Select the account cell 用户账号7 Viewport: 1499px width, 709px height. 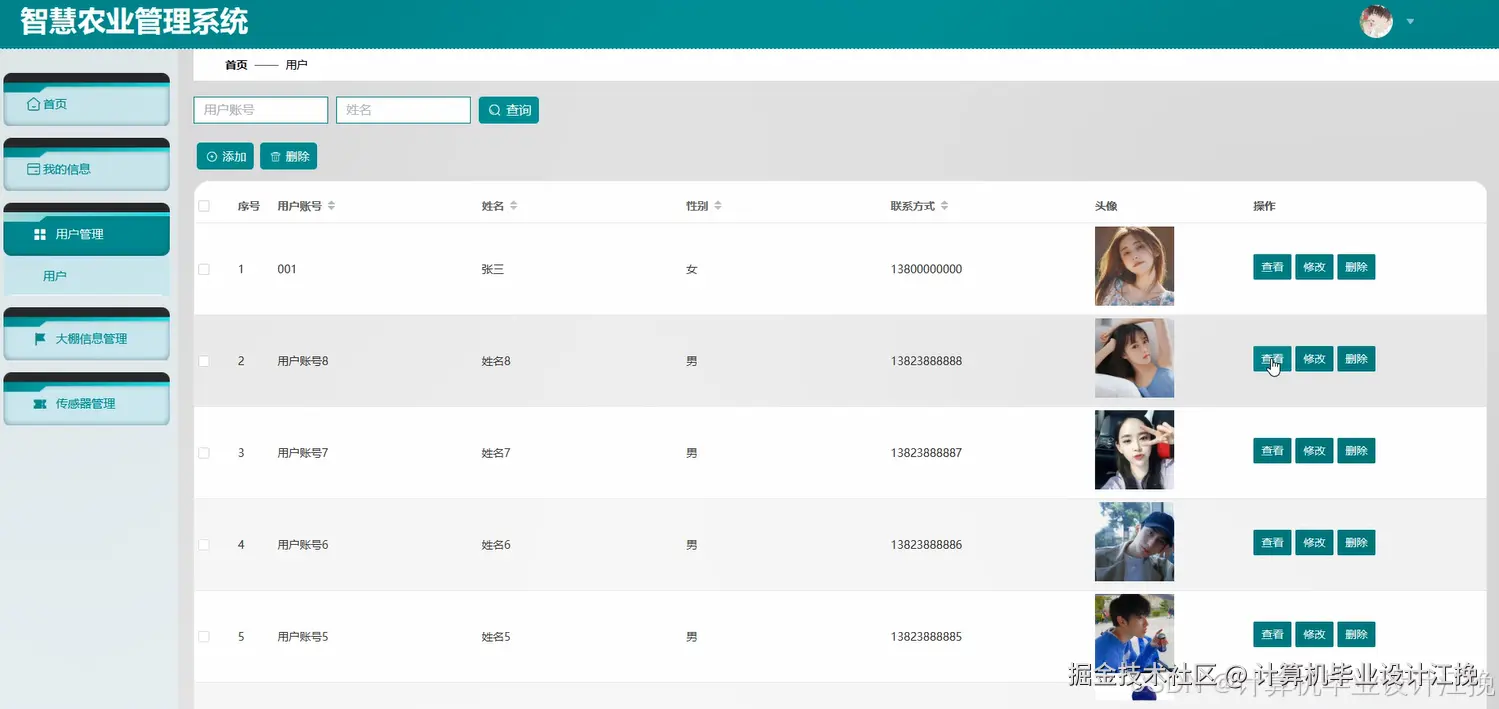(x=303, y=453)
